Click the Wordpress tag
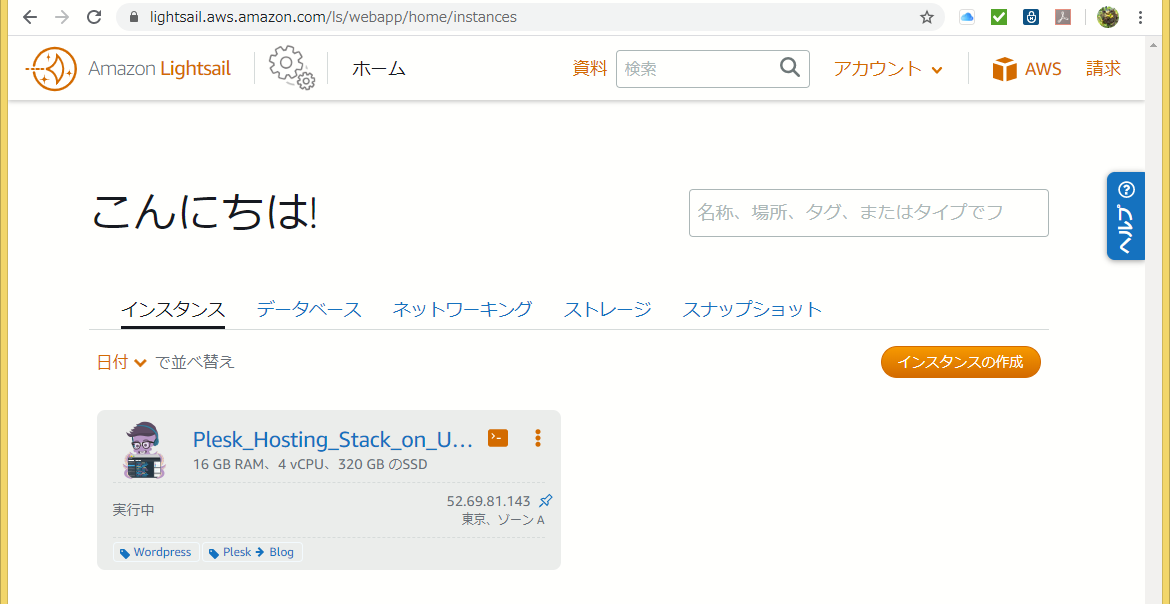The image size is (1171, 604). tap(156, 552)
